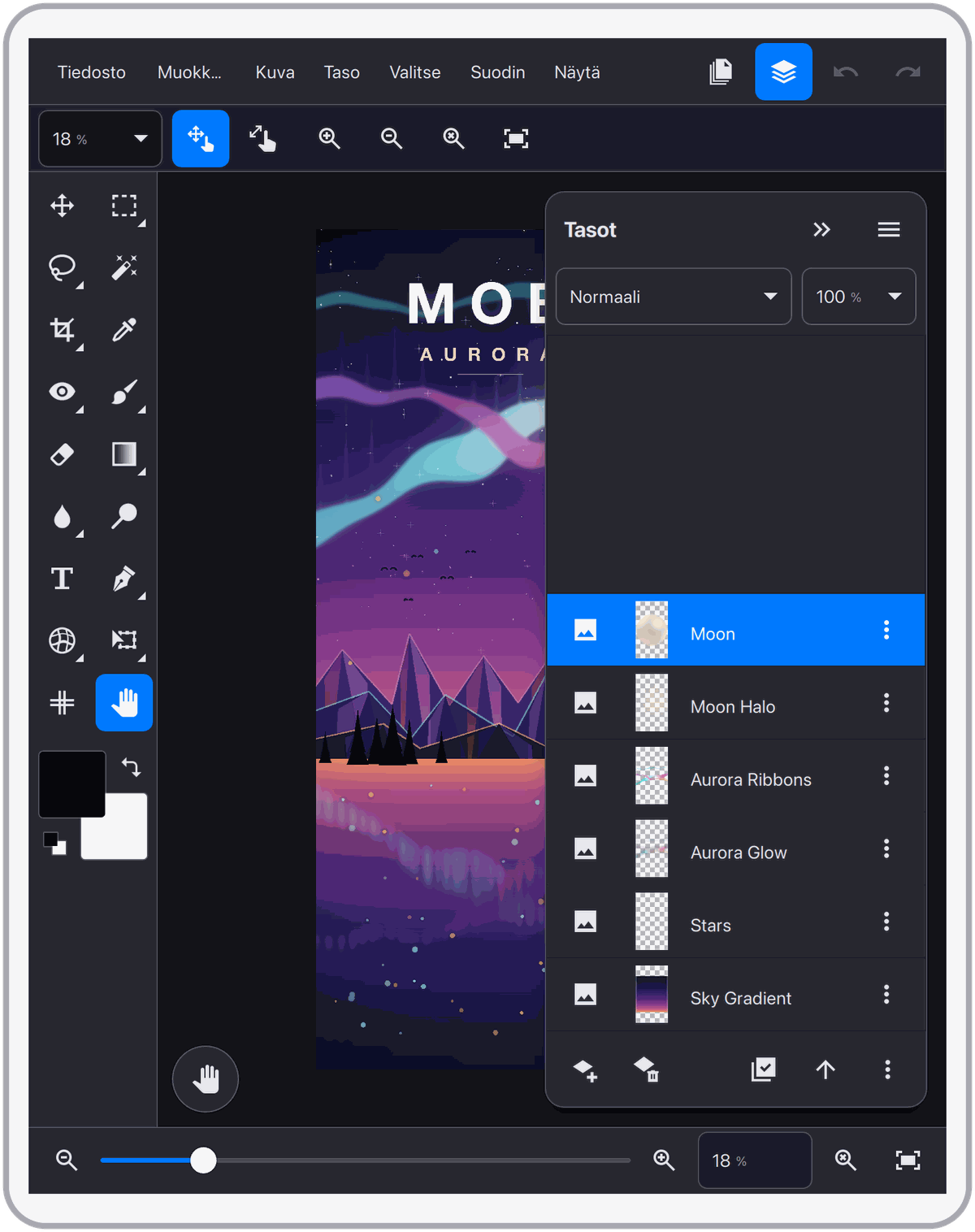Open the Tasot panel hamburger menu
Screen dimensions: 975x1232
pyautogui.click(x=889, y=229)
